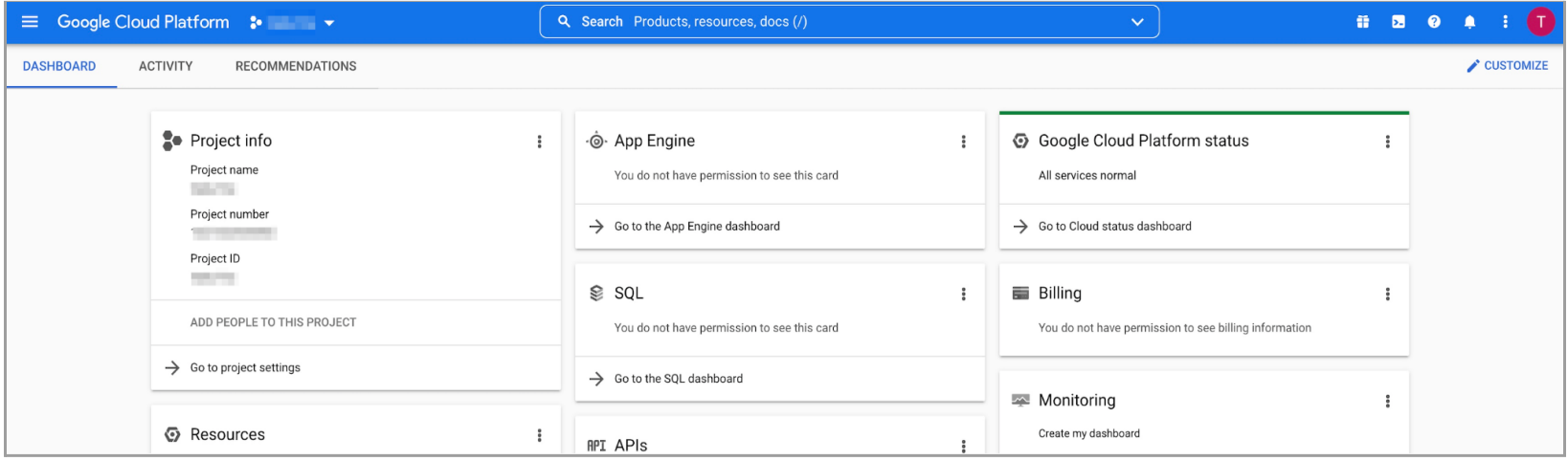The image size is (1568, 461).
Task: Click Add People To This Project
Action: click(273, 322)
